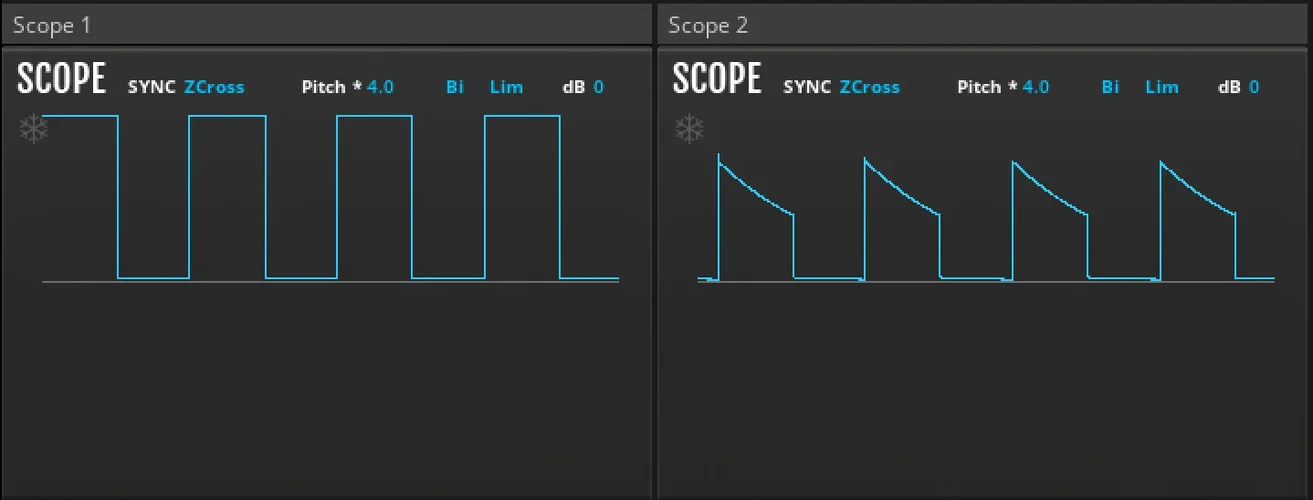Toggle the Bi polarity option in Scope 2
1313x500 pixels.
[1110, 87]
